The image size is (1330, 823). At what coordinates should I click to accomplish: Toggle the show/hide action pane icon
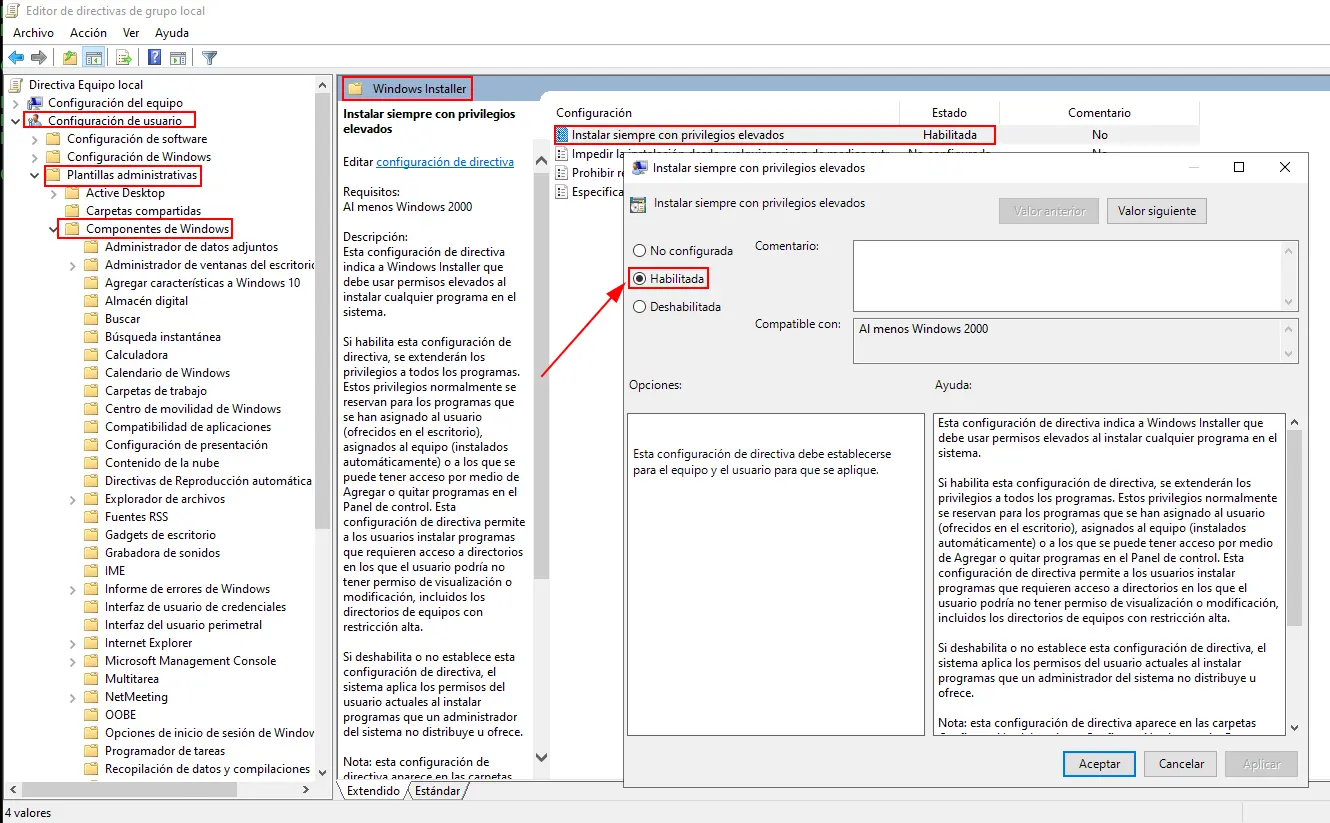(178, 57)
